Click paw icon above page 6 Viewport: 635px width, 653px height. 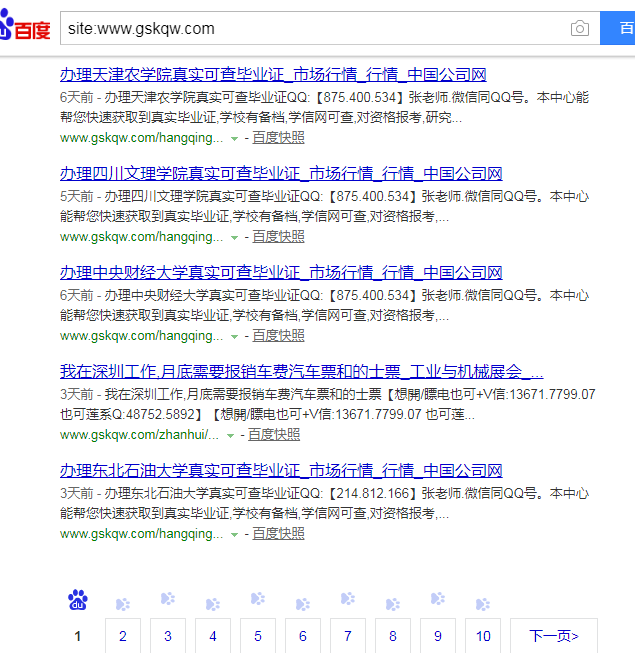pyautogui.click(x=303, y=604)
